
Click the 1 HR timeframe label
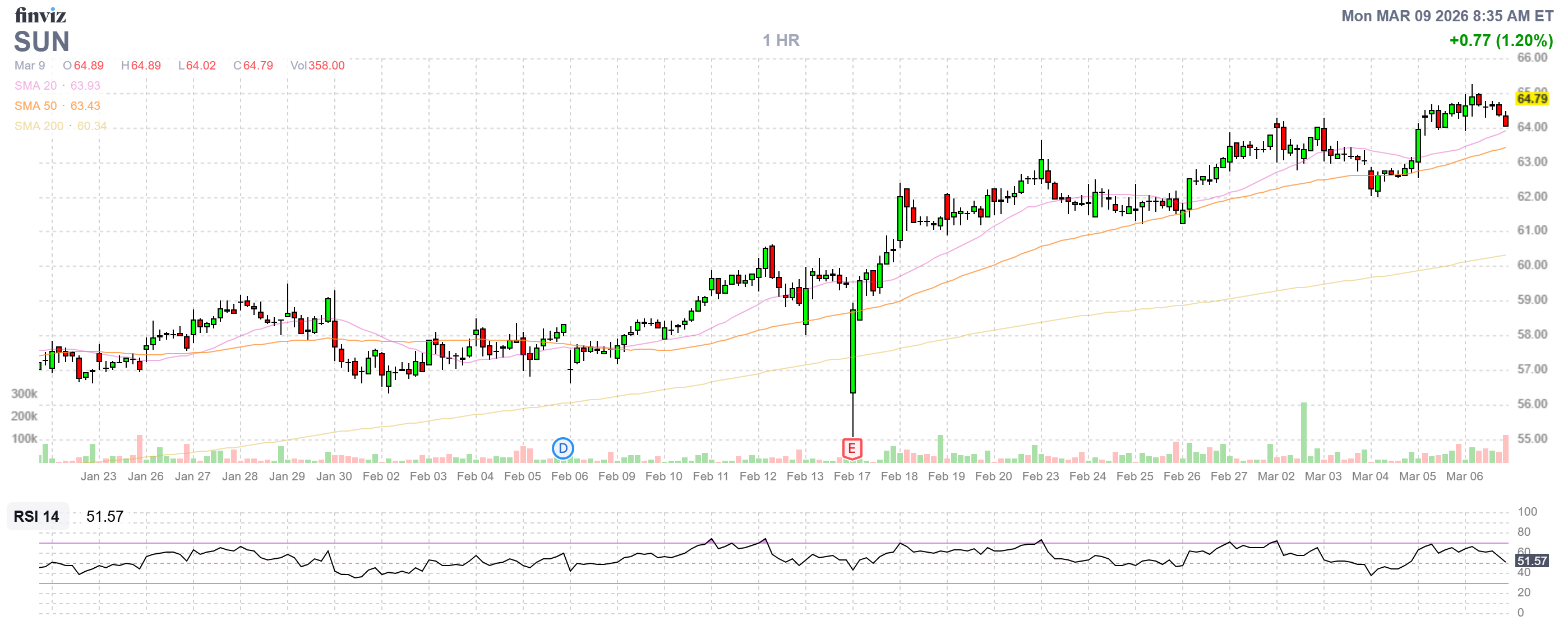click(x=781, y=40)
